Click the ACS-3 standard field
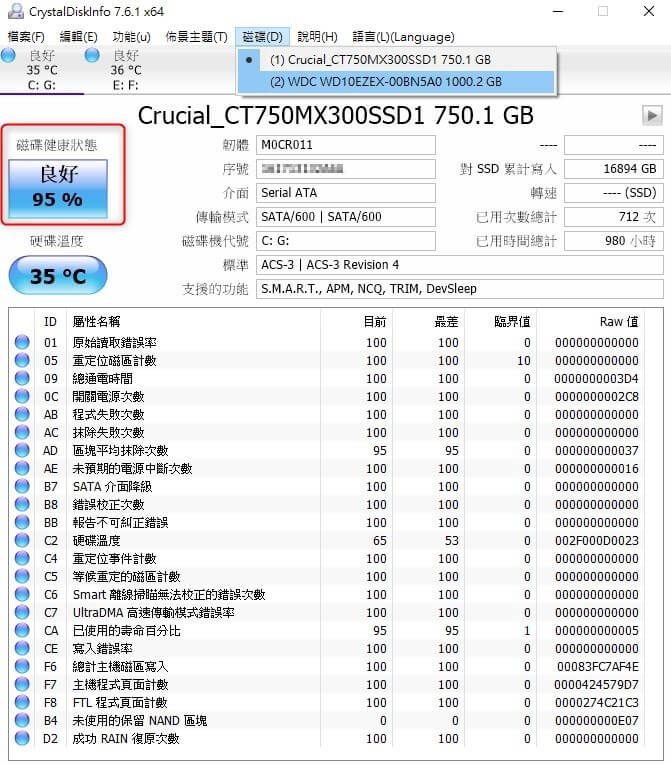The height and width of the screenshot is (765, 671). [460, 265]
